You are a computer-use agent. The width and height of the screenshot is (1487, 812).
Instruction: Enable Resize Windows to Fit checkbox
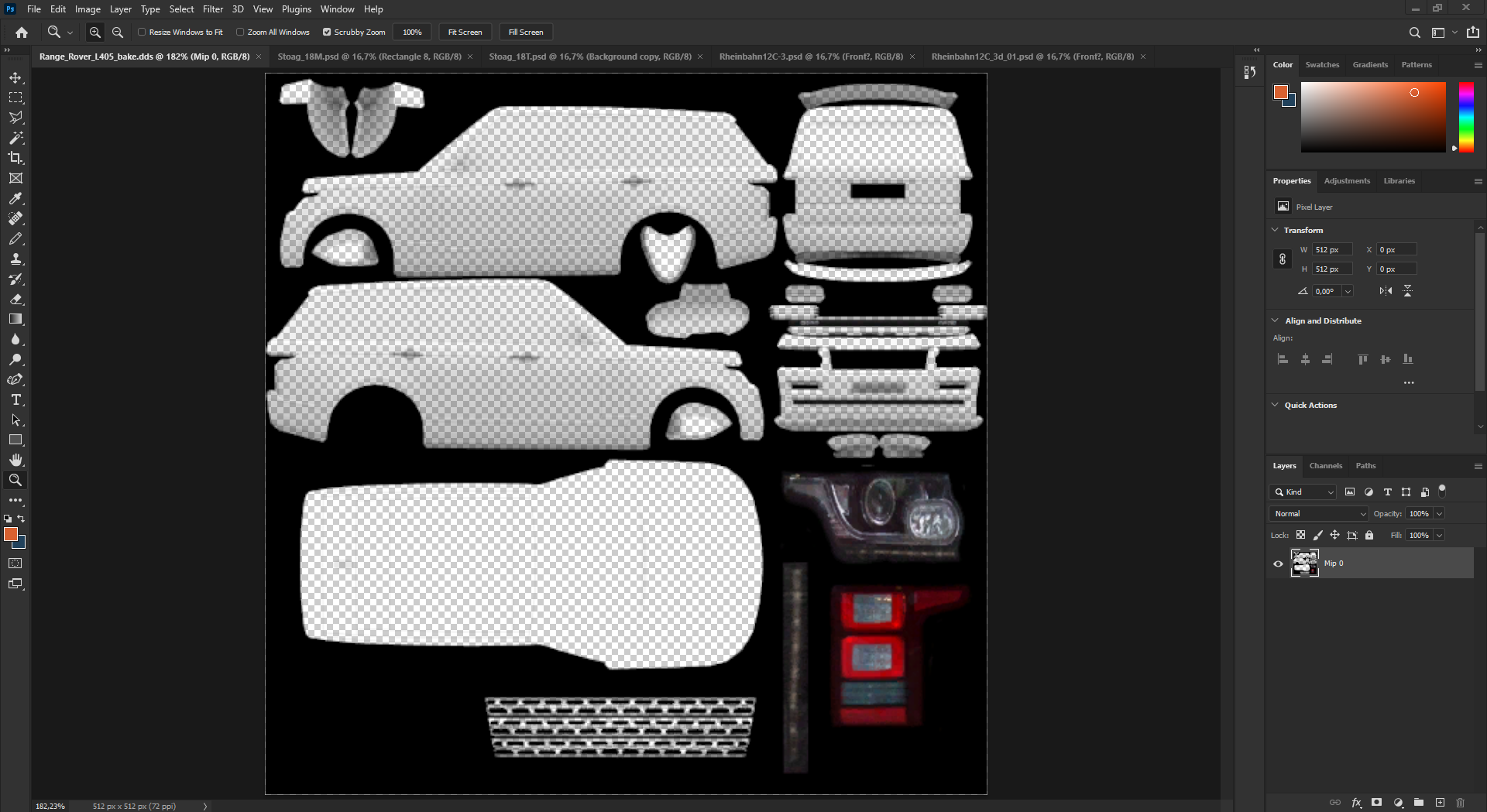[142, 33]
